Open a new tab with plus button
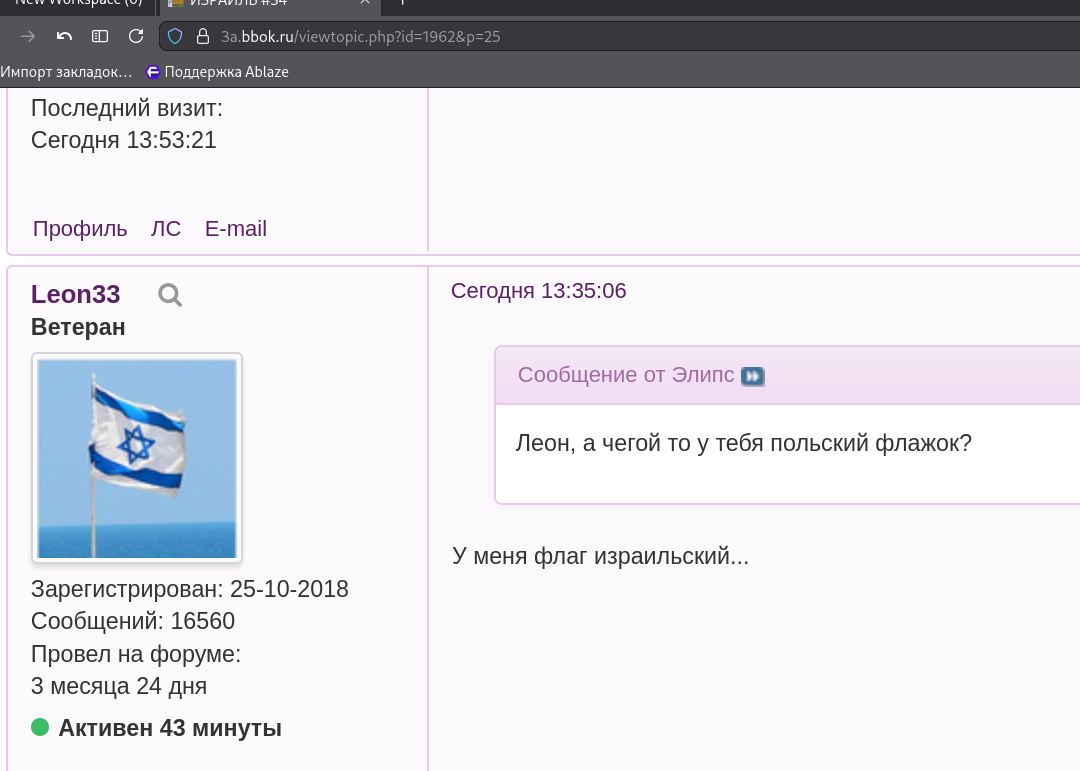 click(x=402, y=3)
